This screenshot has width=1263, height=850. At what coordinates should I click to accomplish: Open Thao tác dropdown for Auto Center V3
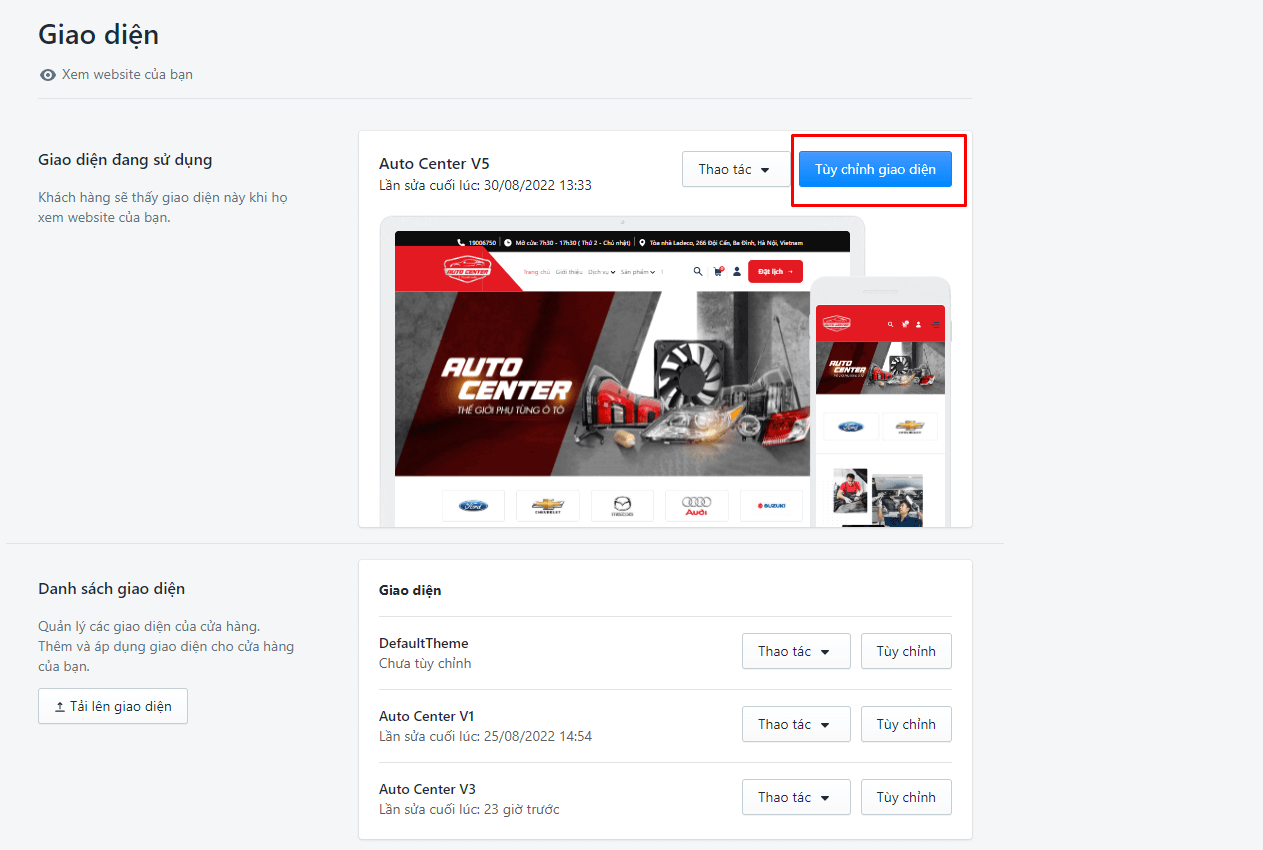click(796, 797)
